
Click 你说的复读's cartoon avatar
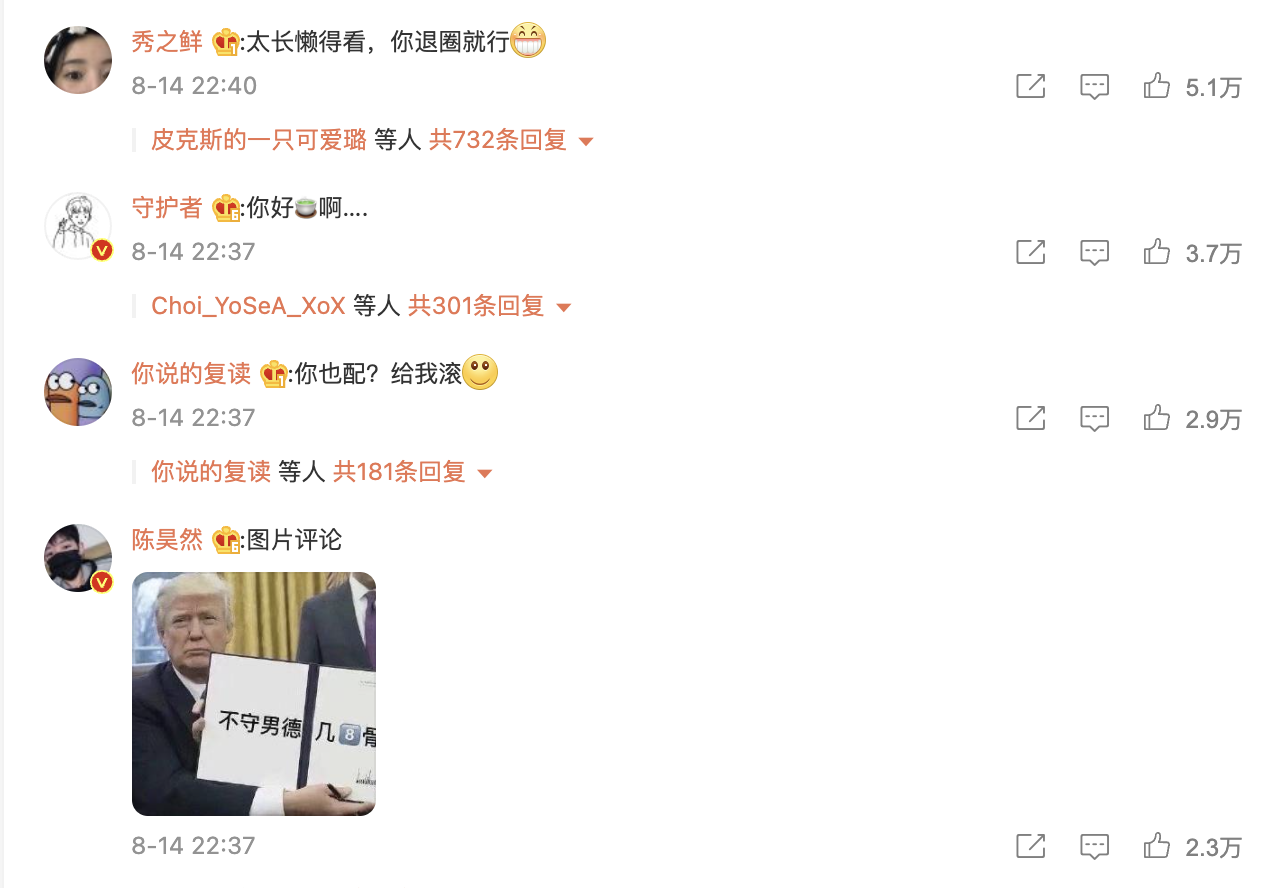pos(78,392)
